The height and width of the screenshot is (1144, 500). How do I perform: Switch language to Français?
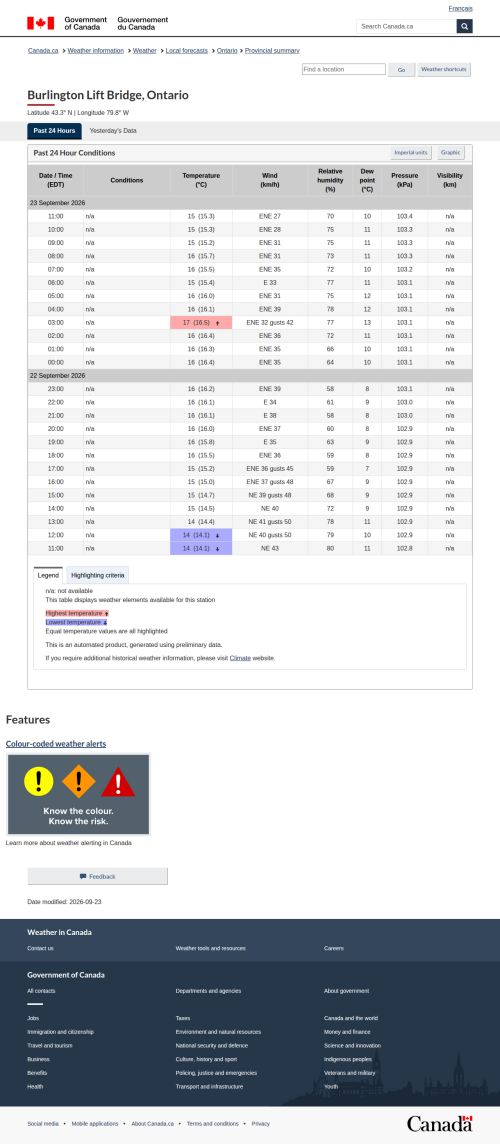click(460, 9)
